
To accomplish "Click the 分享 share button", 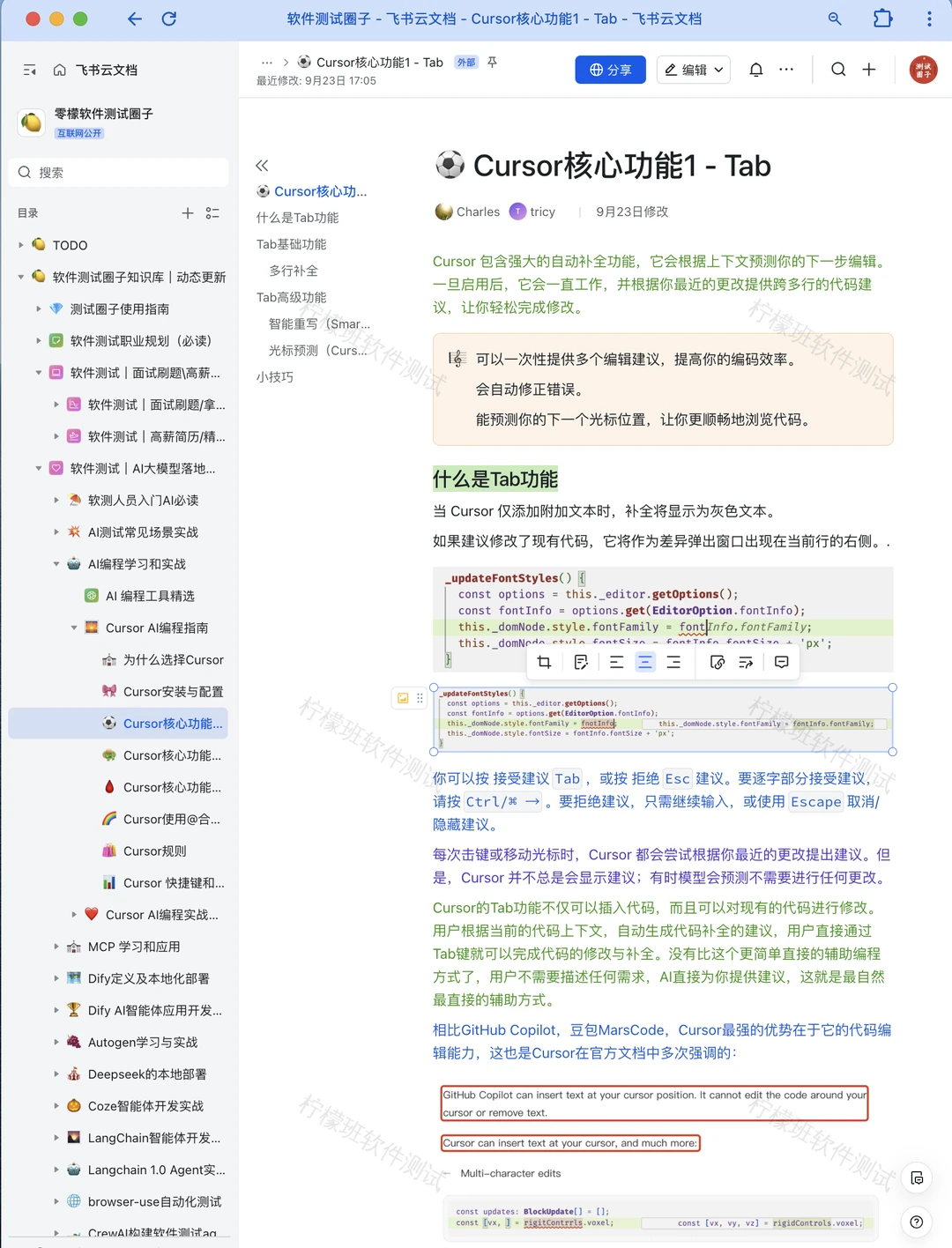I will point(610,69).
